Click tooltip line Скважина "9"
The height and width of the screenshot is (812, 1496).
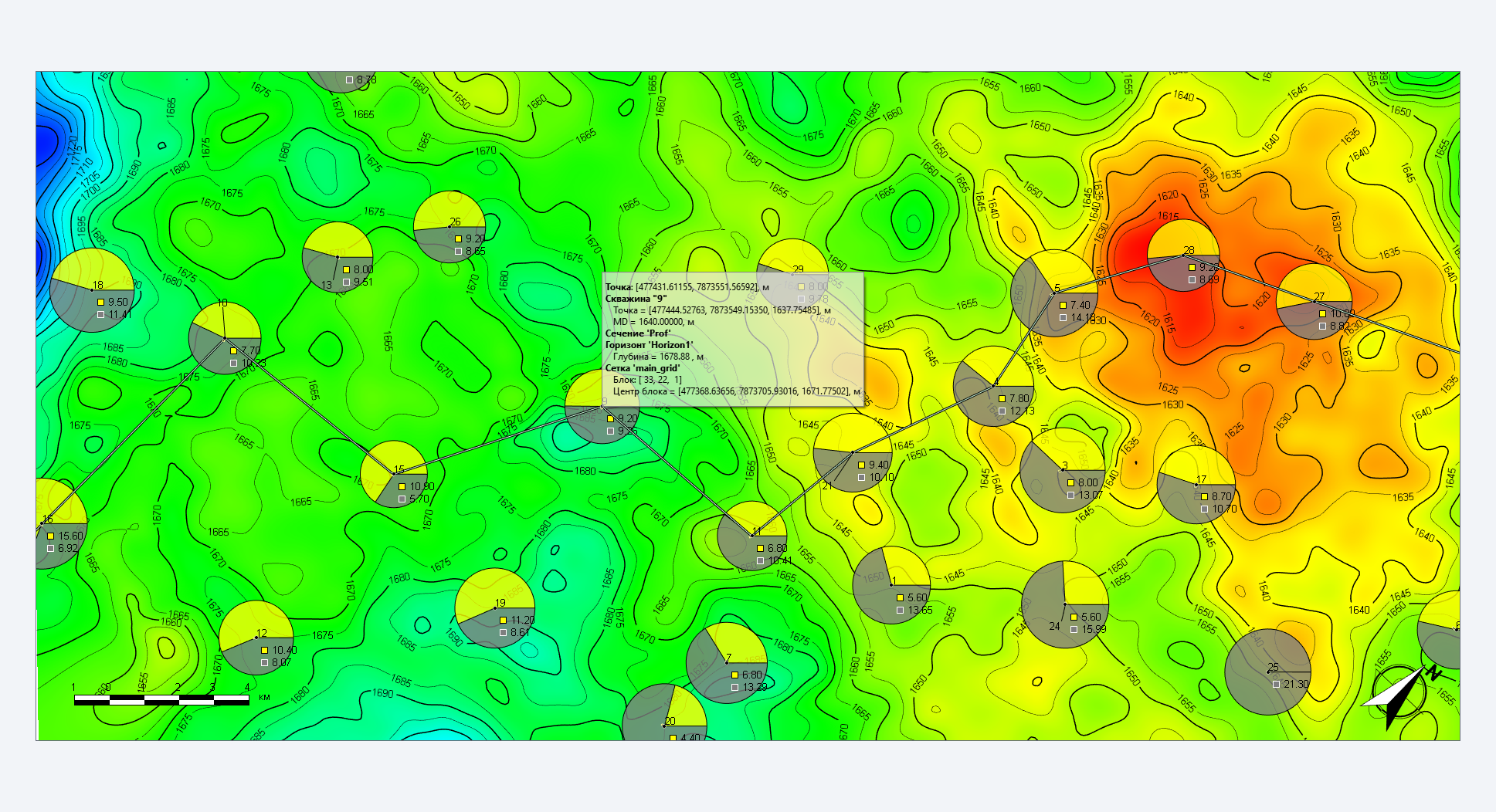636,298
